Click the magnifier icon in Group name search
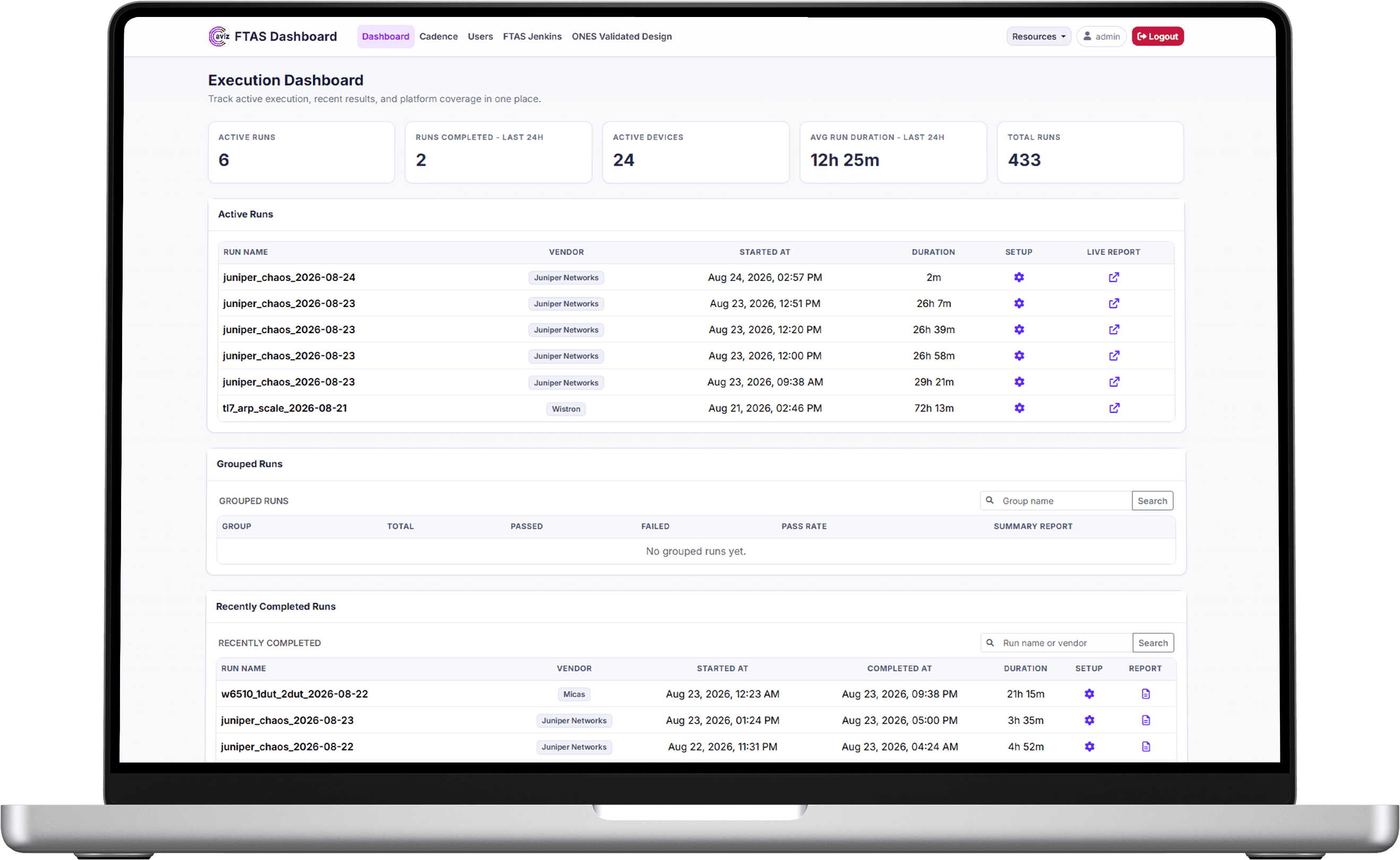 (989, 500)
